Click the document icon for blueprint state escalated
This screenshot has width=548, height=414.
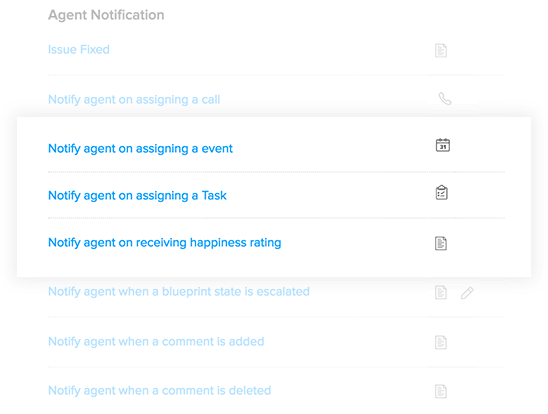pyautogui.click(x=441, y=292)
